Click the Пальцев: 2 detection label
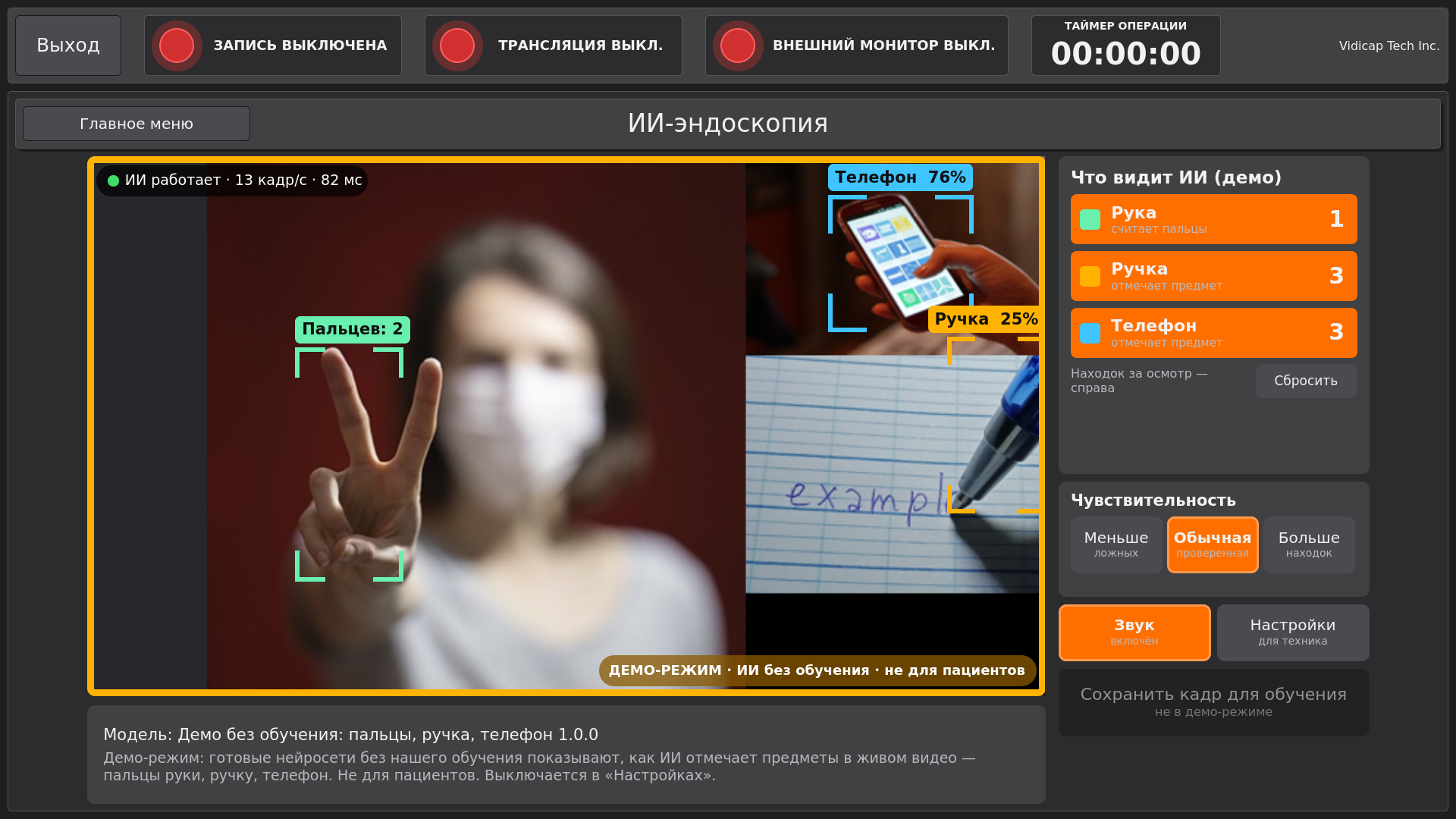1456x819 pixels. 353,329
